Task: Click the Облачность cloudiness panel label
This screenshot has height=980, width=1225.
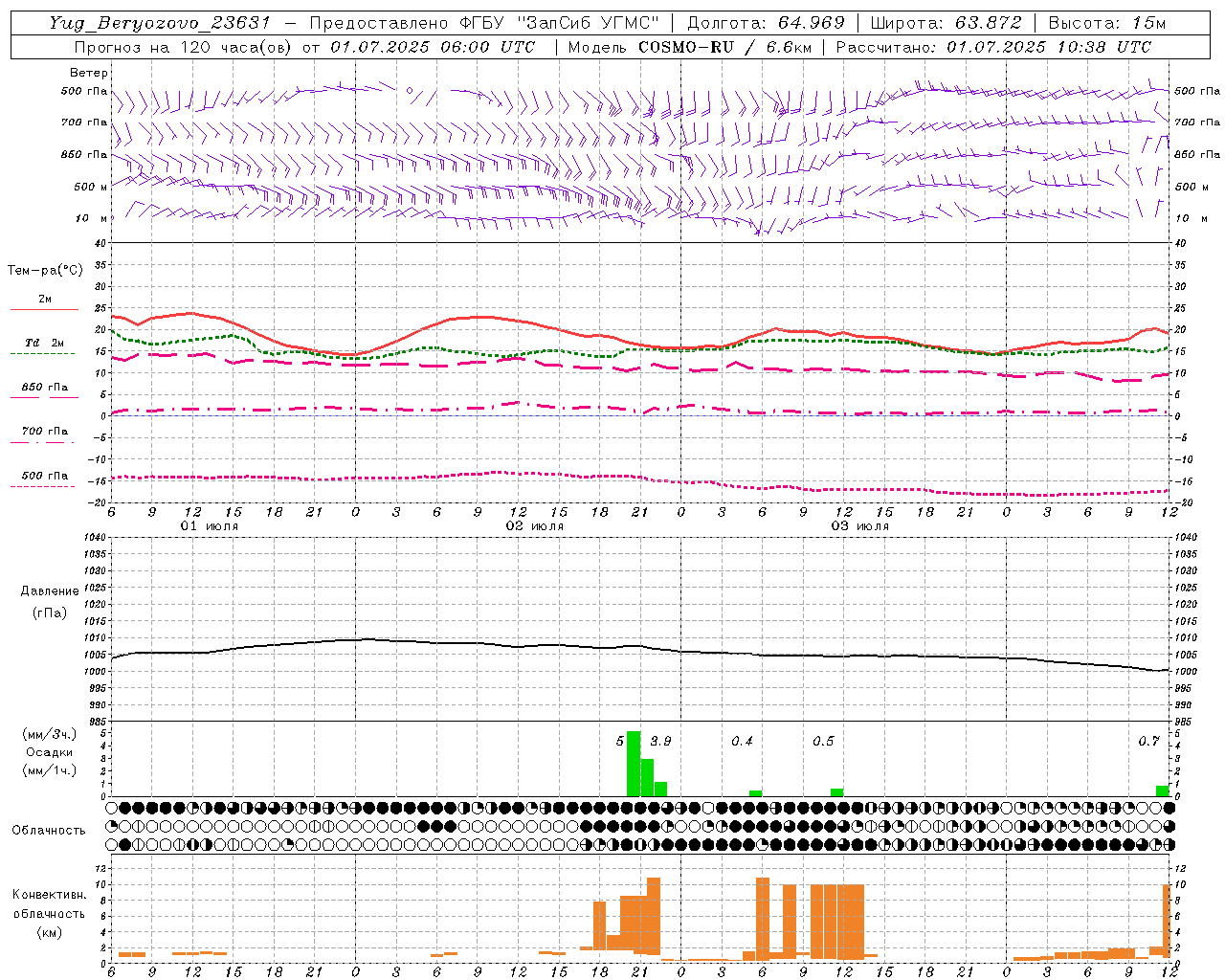Action: tap(49, 831)
